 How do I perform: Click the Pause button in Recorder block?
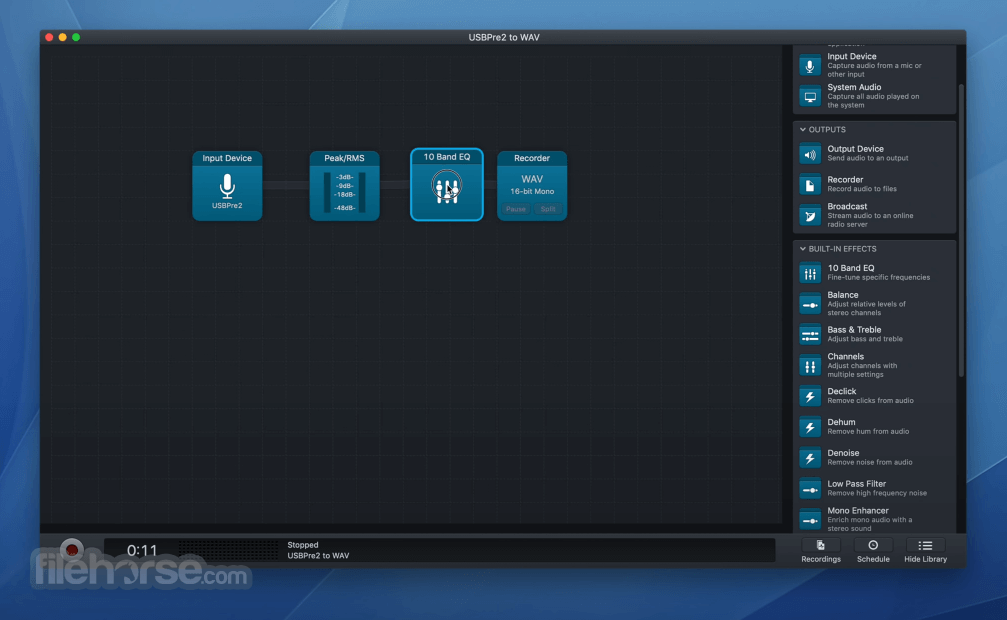pos(515,209)
